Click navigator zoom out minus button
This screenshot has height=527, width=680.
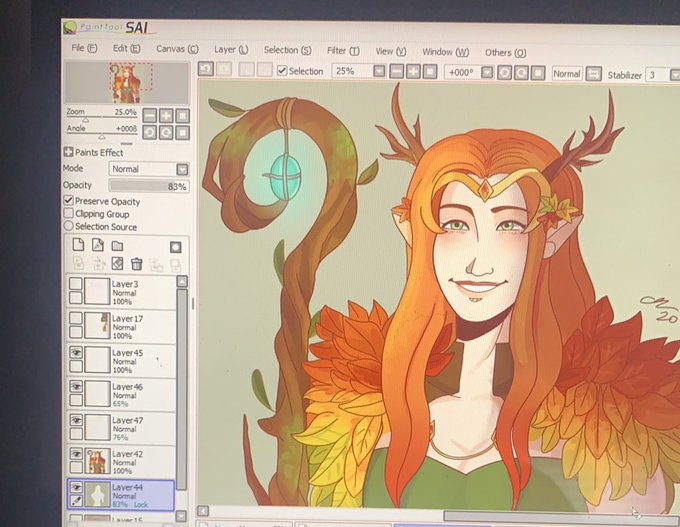pos(150,116)
